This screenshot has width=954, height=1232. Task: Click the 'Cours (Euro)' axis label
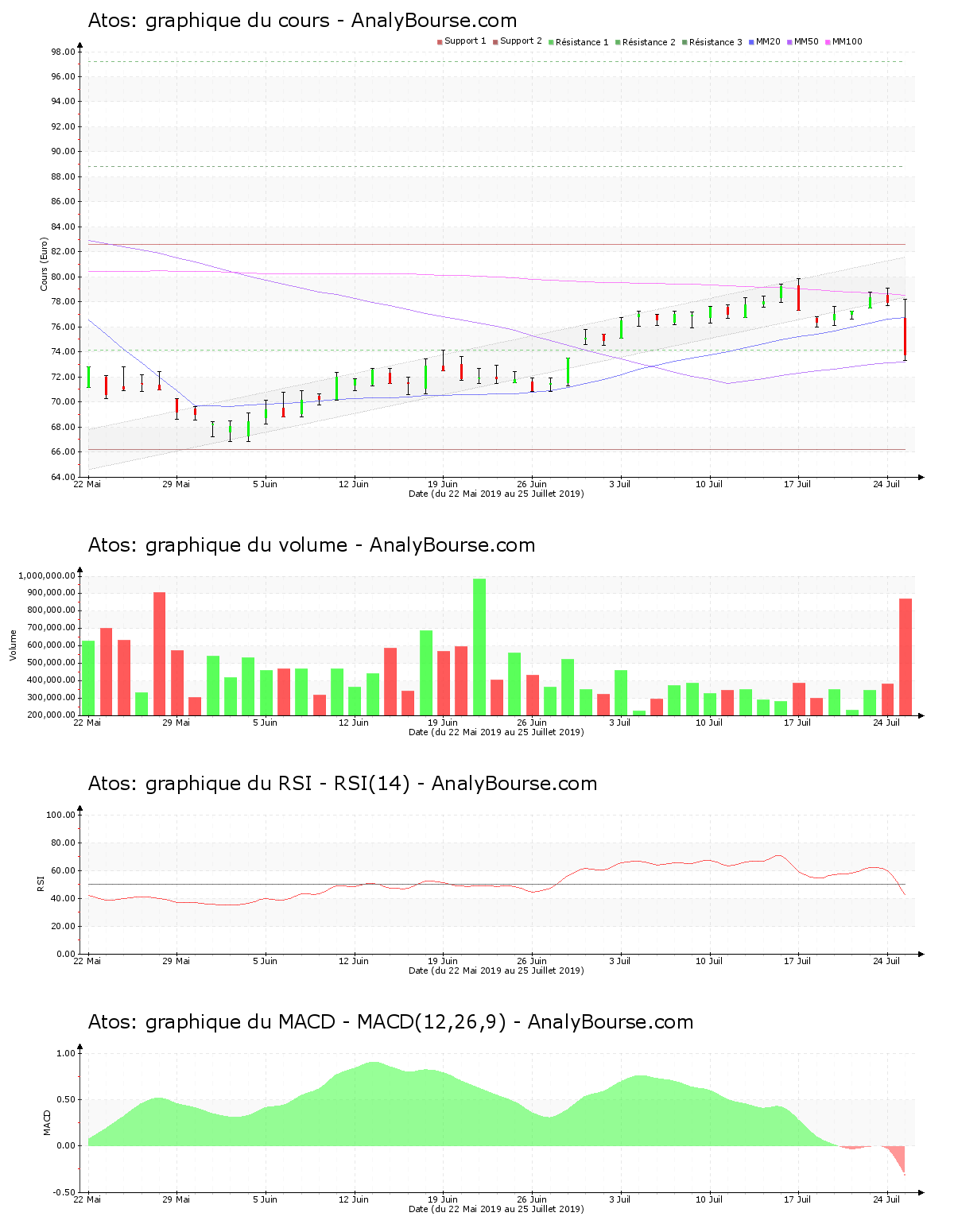pyautogui.click(x=45, y=264)
